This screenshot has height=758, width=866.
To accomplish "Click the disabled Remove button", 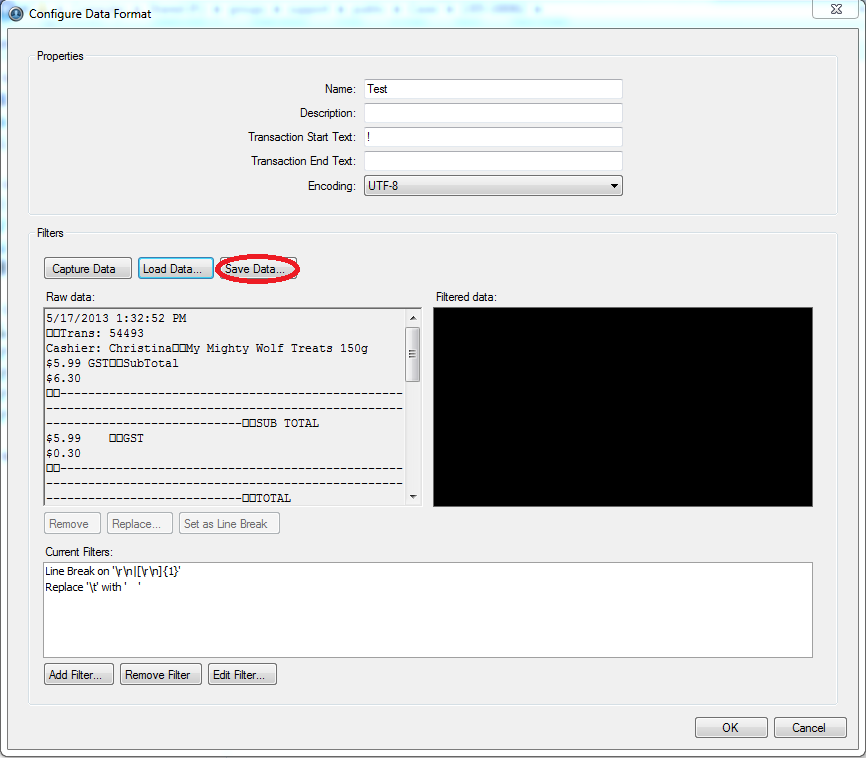I will click(x=72, y=523).
